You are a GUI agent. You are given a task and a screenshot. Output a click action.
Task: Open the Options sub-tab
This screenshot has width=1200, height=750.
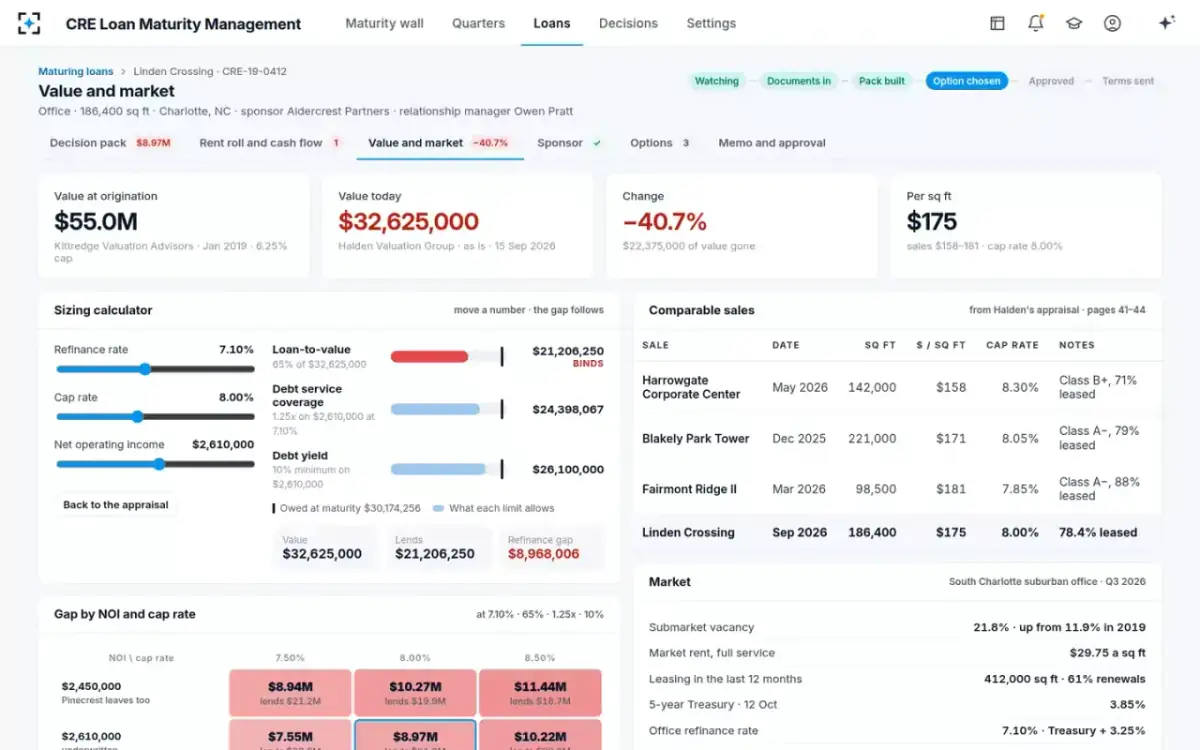coord(661,143)
